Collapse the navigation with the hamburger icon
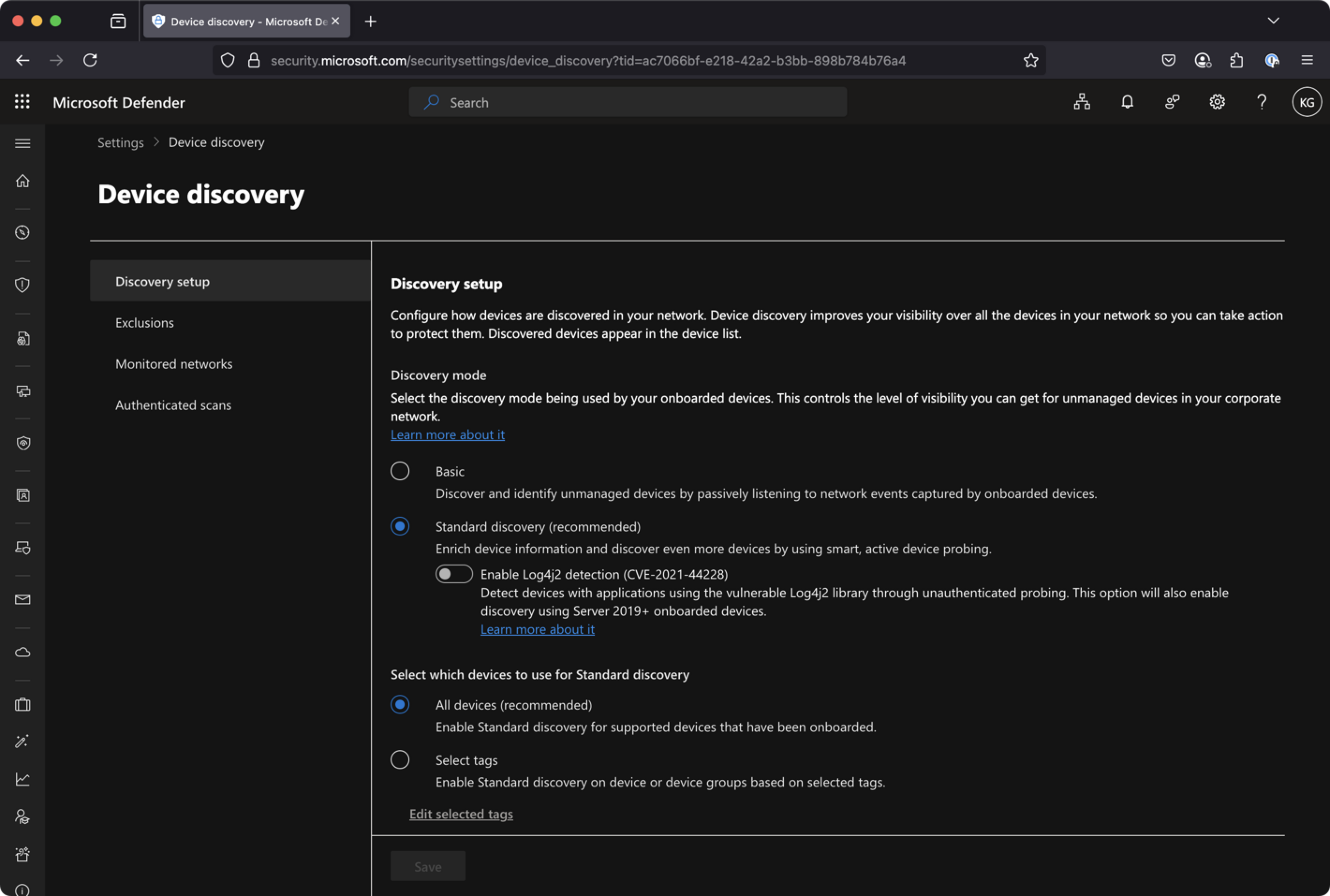 pyautogui.click(x=22, y=143)
